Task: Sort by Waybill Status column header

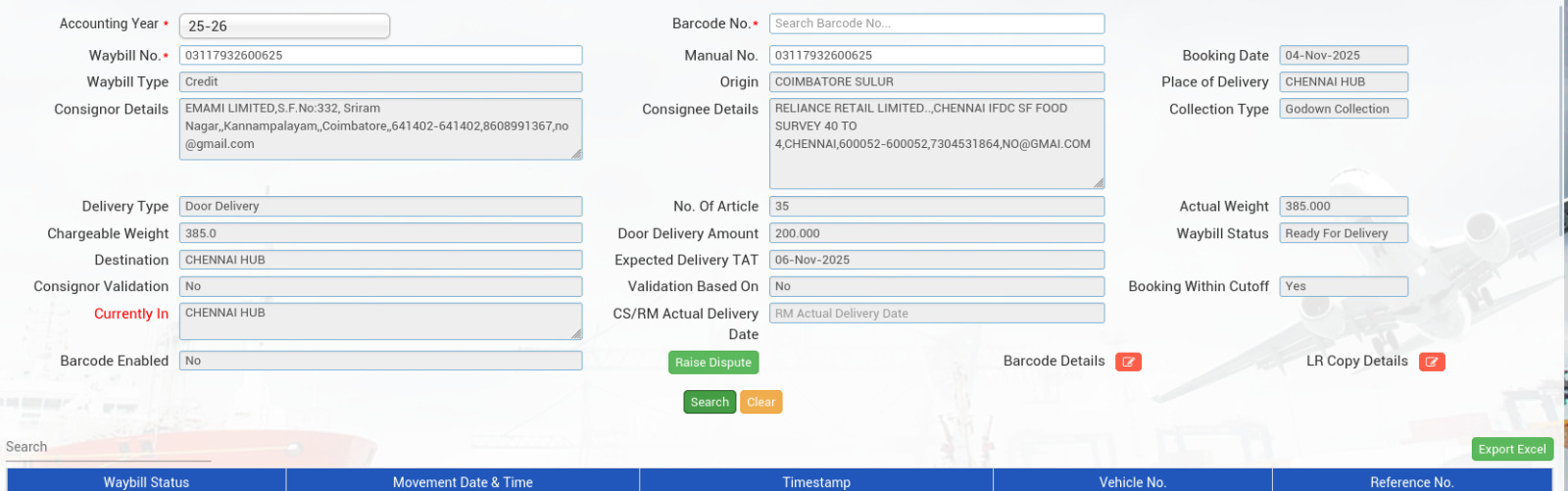Action: pos(146,481)
